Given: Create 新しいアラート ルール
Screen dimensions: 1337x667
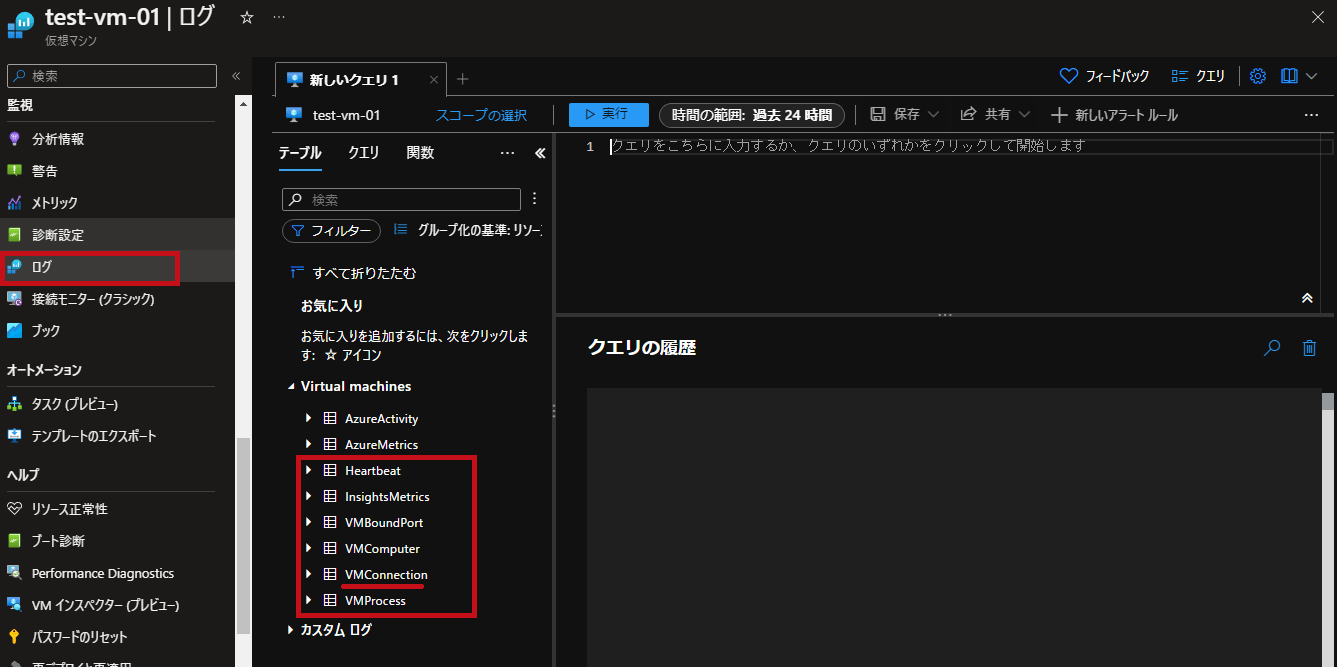Looking at the screenshot, I should (x=1114, y=115).
